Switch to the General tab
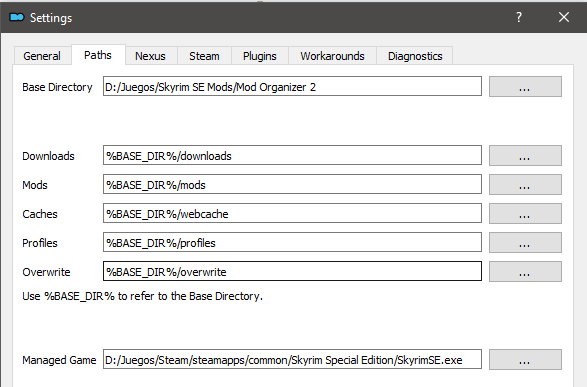Viewport: 587px width, 387px height. [x=42, y=56]
